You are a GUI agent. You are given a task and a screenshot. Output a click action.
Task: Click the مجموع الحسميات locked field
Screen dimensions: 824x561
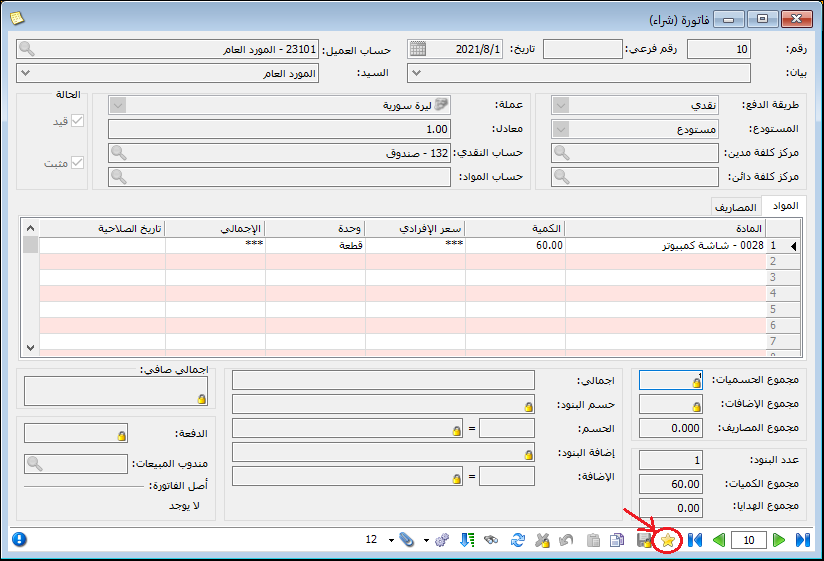click(x=671, y=380)
